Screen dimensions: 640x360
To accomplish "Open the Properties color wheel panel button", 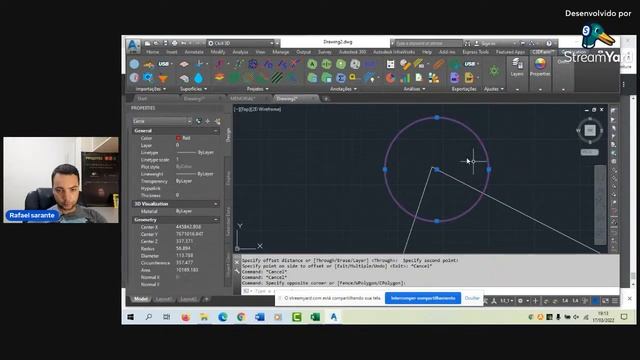I will pyautogui.click(x=540, y=67).
